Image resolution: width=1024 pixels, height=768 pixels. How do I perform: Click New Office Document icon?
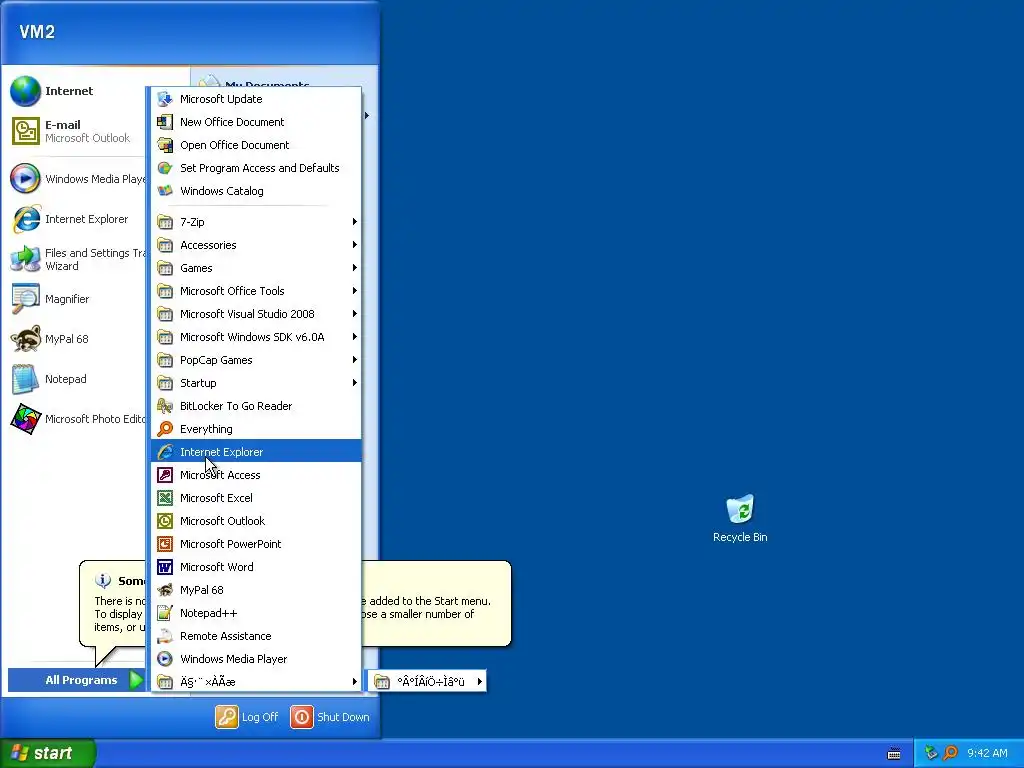pyautogui.click(x=165, y=122)
